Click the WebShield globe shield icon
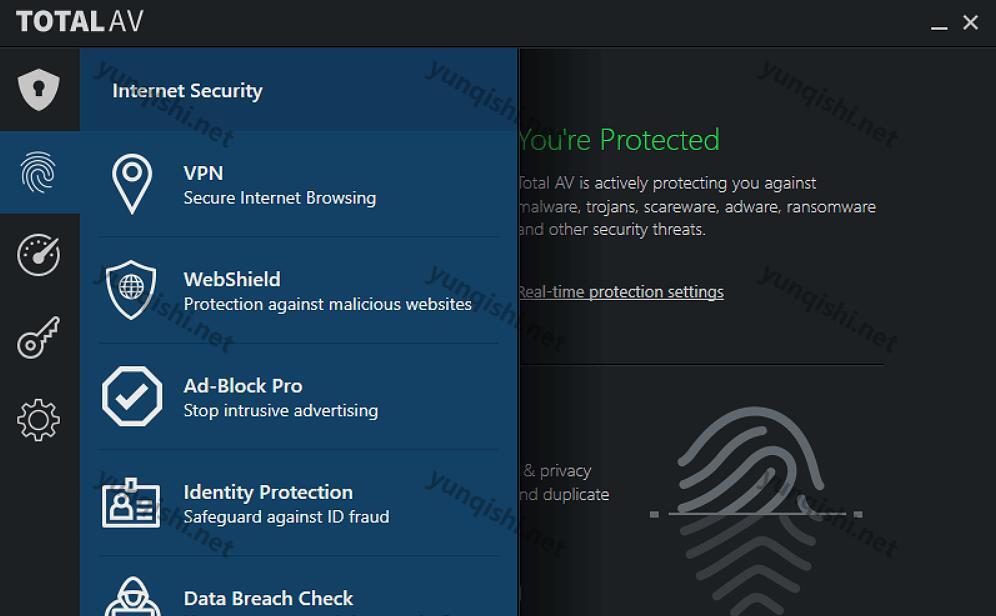This screenshot has width=996, height=616. (x=131, y=290)
